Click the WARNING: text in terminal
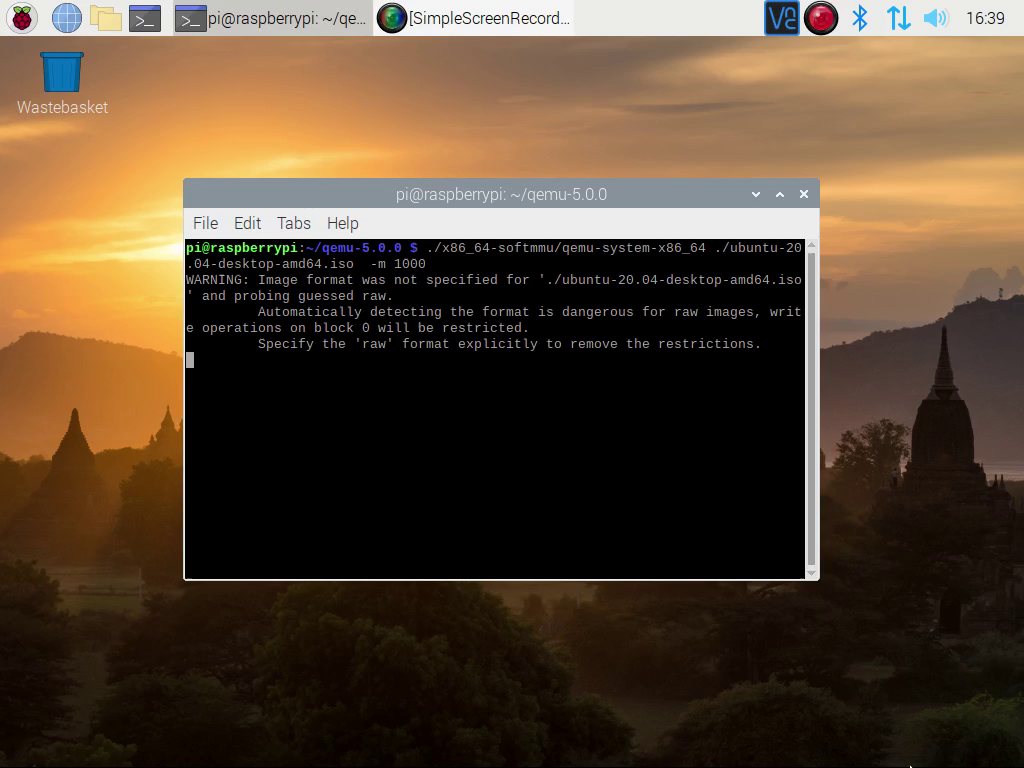The height and width of the screenshot is (768, 1024). coord(217,280)
